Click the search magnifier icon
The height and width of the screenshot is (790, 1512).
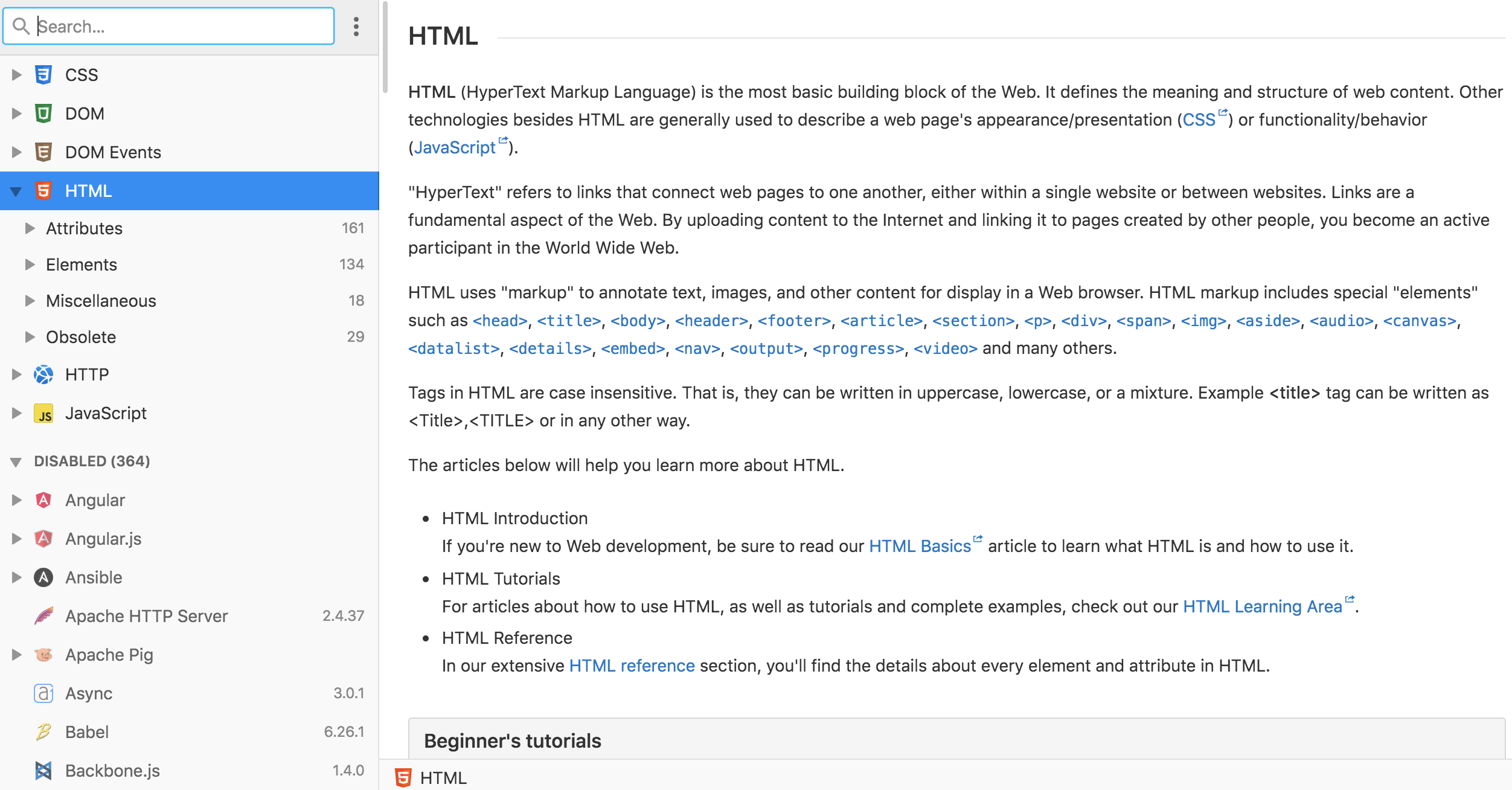(x=21, y=26)
